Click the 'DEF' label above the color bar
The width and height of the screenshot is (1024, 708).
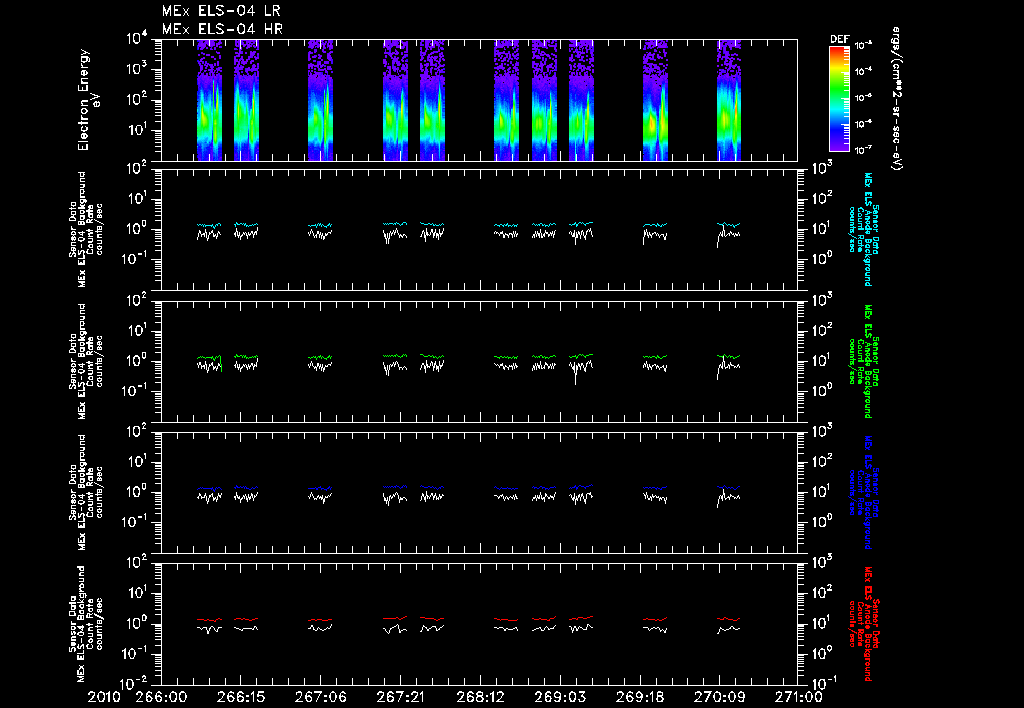tap(839, 39)
